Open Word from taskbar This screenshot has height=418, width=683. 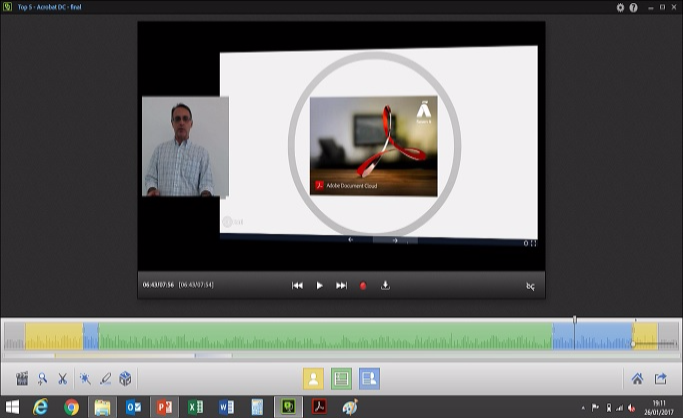click(x=226, y=408)
